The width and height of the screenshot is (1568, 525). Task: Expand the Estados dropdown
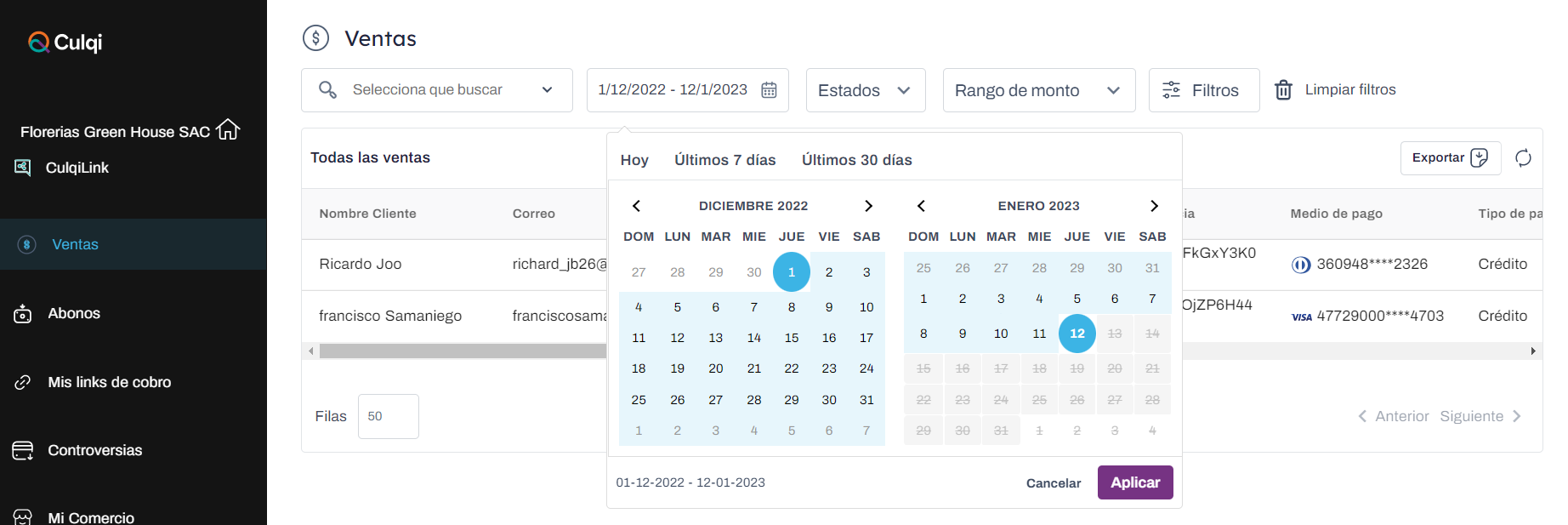click(x=865, y=90)
